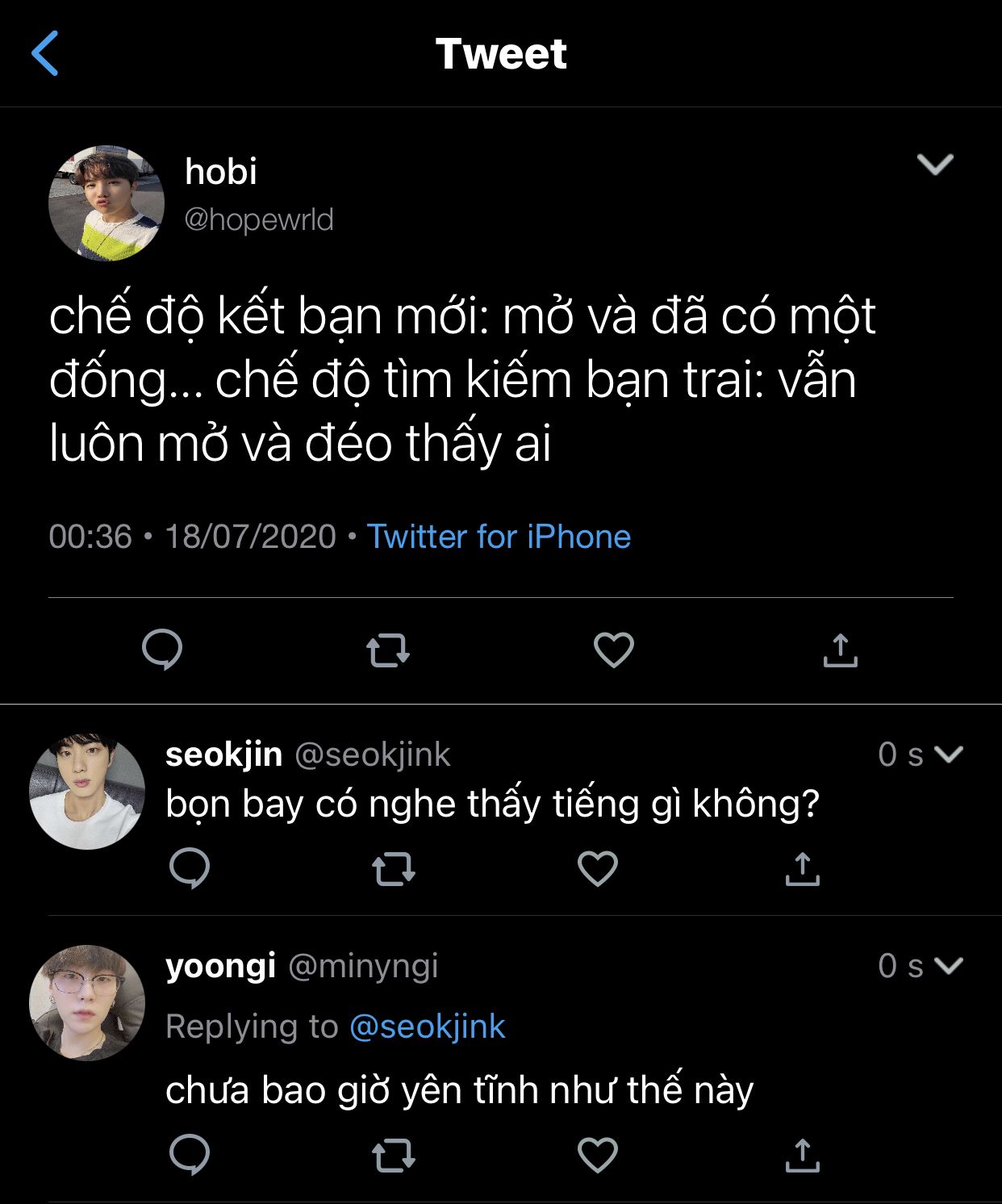Expand the menu chevron on yoongi's reply
The height and width of the screenshot is (1204, 1002).
pyautogui.click(x=949, y=965)
